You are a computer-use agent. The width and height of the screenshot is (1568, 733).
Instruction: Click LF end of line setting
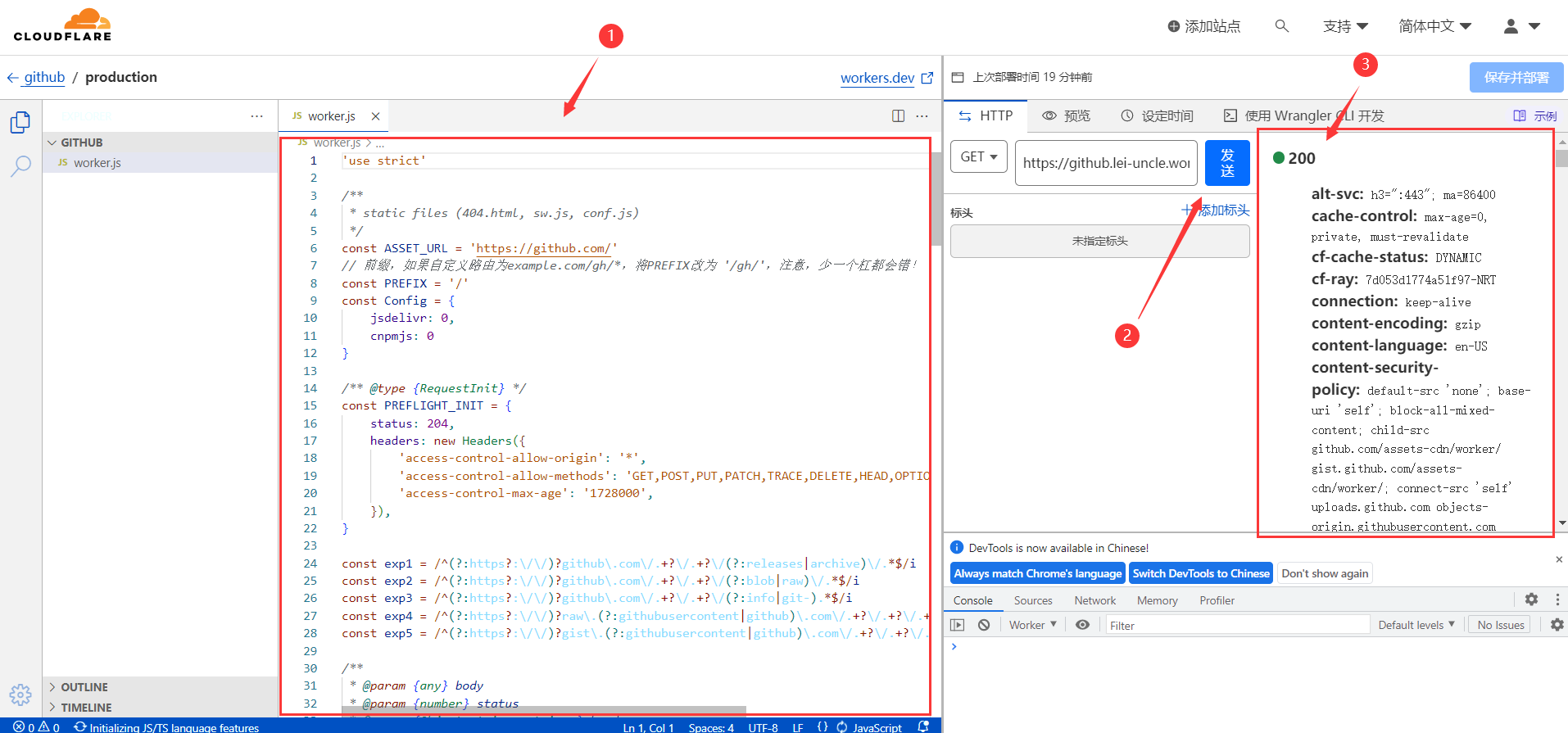tap(798, 727)
